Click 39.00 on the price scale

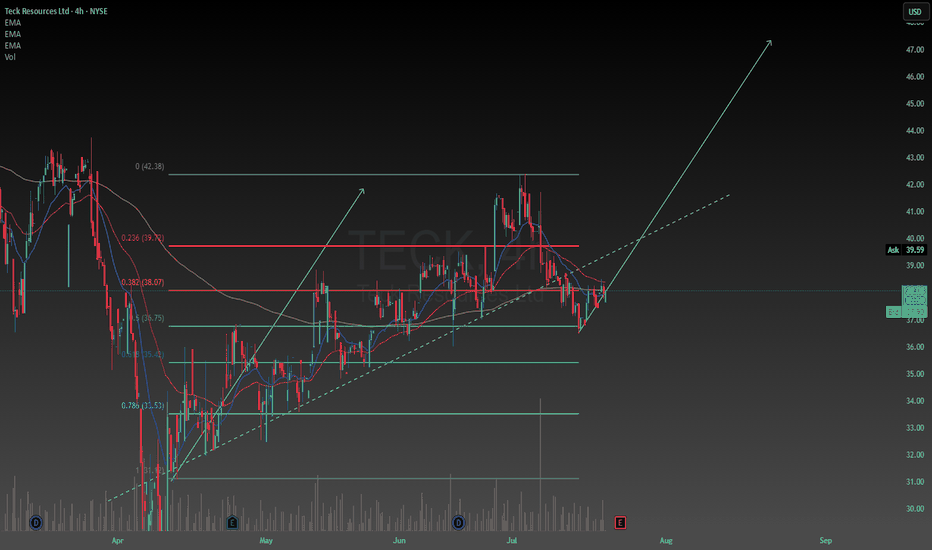915,265
